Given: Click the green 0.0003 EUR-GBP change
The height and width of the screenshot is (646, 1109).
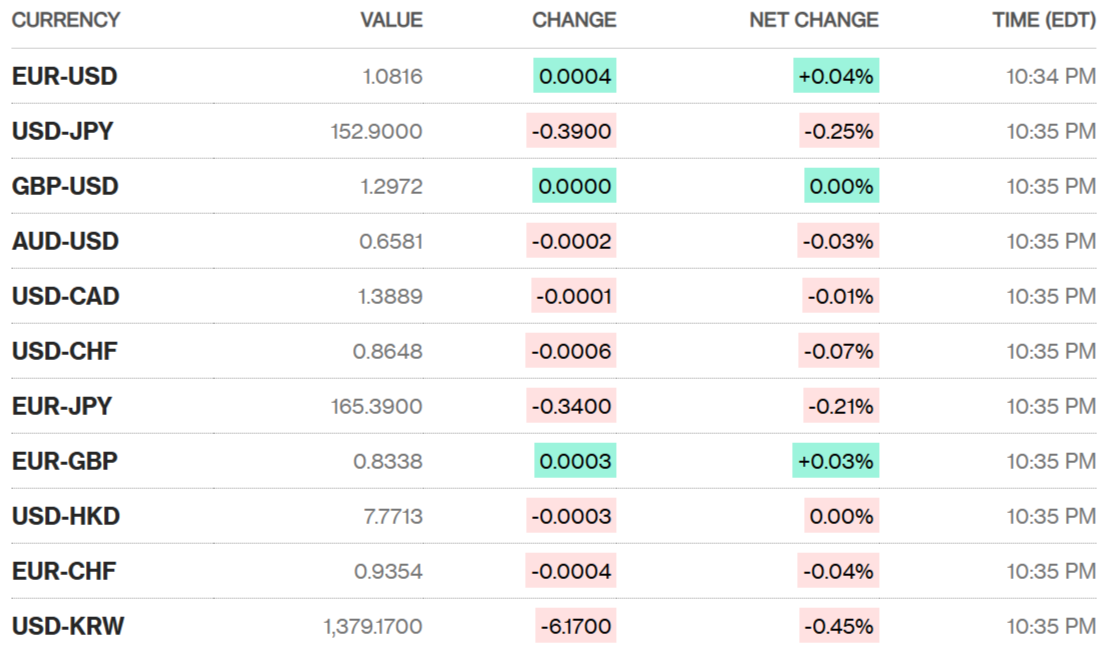Looking at the screenshot, I should [x=575, y=461].
